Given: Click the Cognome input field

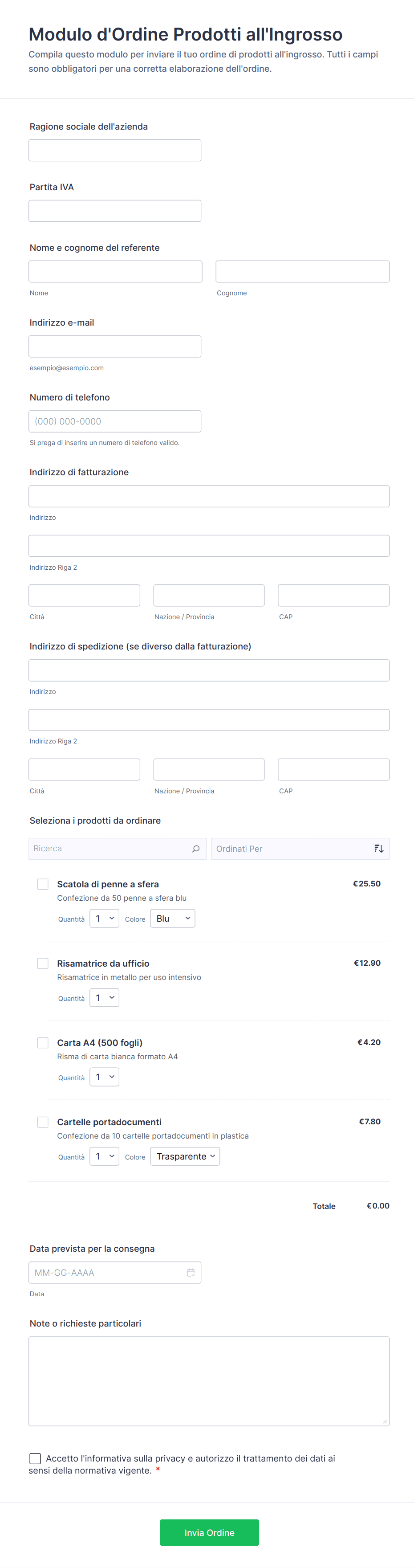Looking at the screenshot, I should pyautogui.click(x=302, y=271).
